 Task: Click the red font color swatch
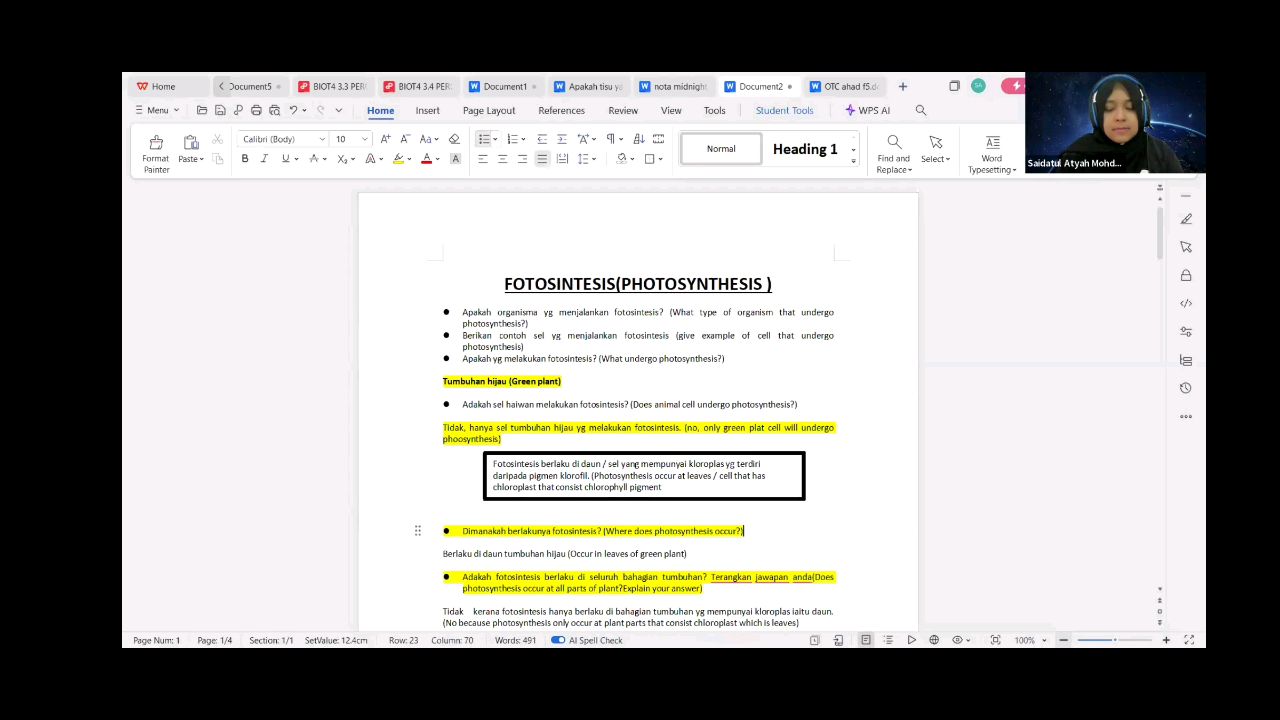[x=427, y=159]
